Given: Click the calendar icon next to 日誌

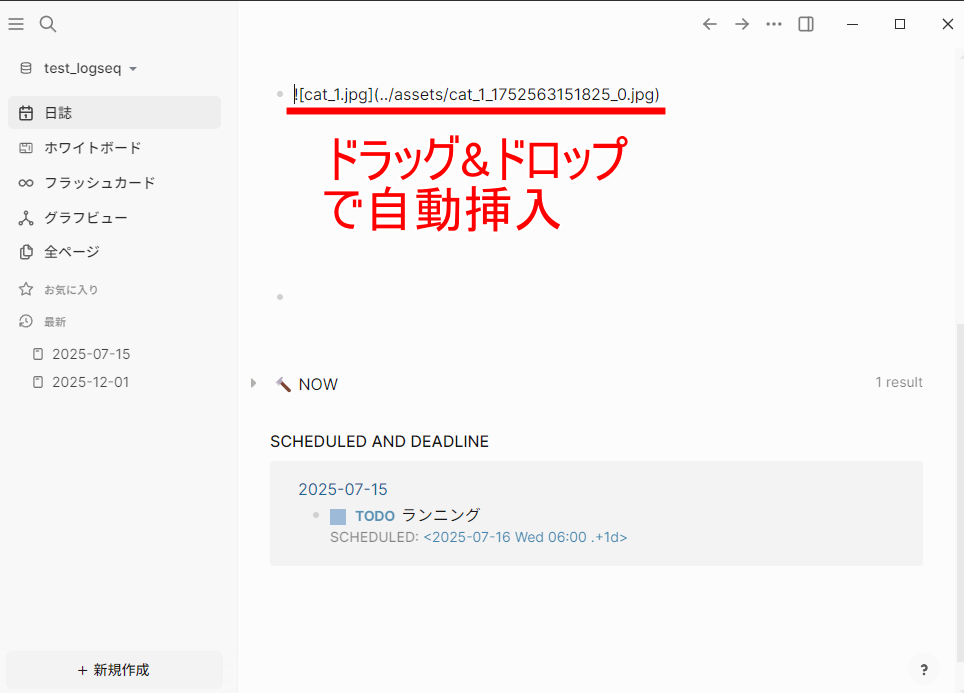Looking at the screenshot, I should point(26,113).
